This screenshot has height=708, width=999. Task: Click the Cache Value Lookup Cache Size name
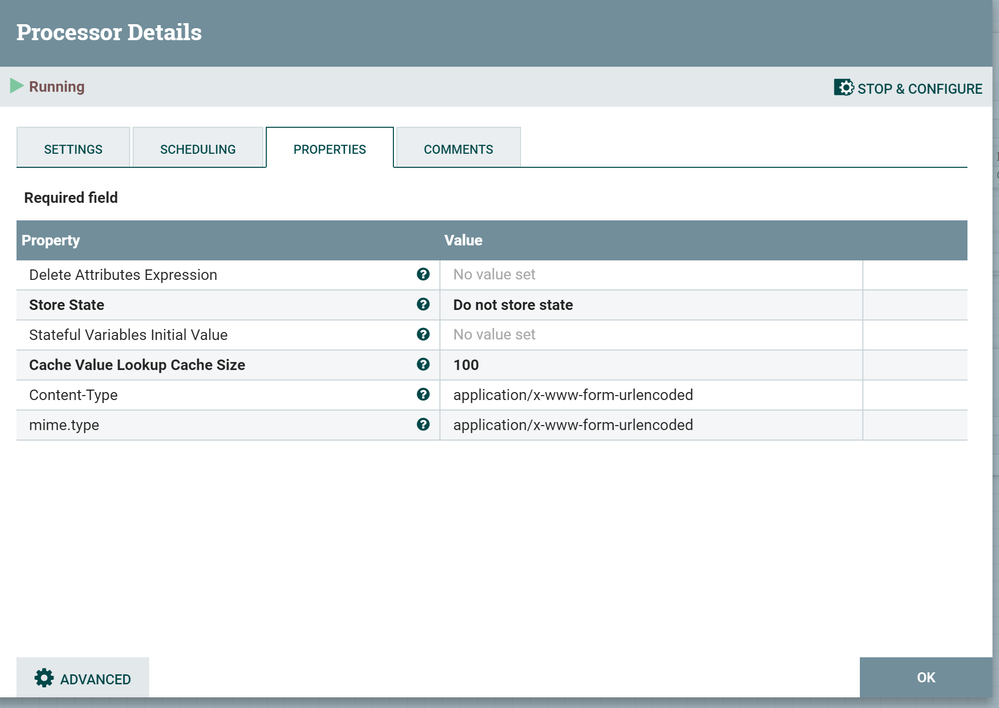point(137,365)
